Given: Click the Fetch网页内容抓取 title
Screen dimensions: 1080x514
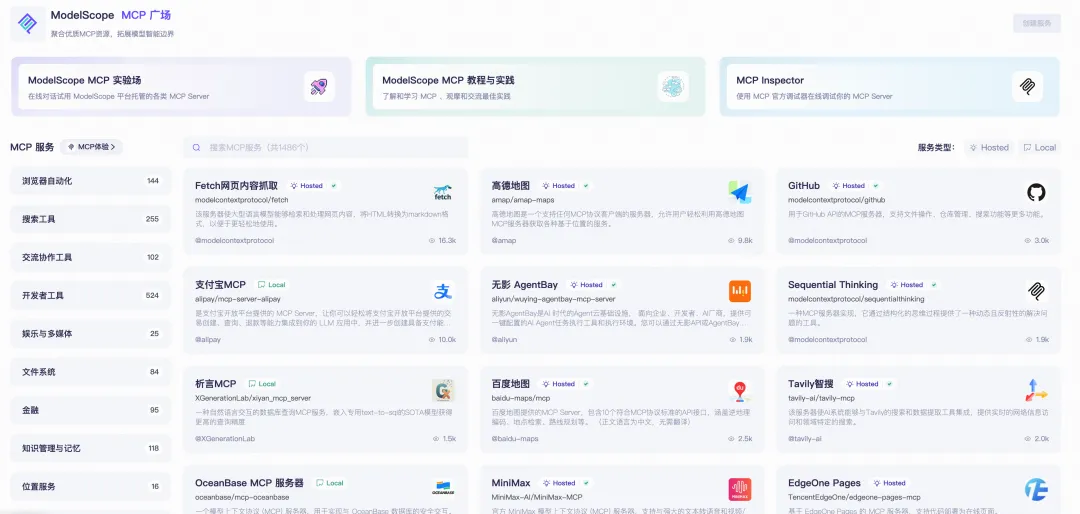Looking at the screenshot, I should (x=236, y=185).
